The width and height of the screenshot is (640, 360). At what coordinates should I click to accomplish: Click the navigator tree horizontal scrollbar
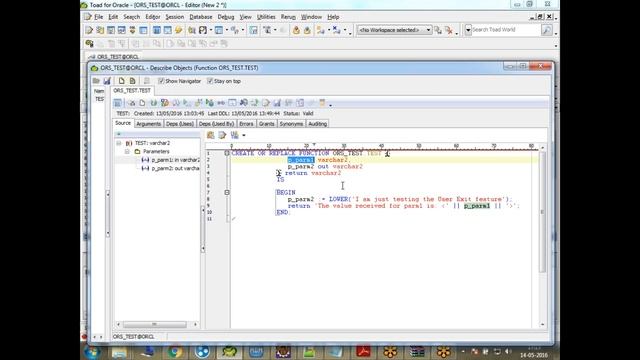tap(155, 324)
